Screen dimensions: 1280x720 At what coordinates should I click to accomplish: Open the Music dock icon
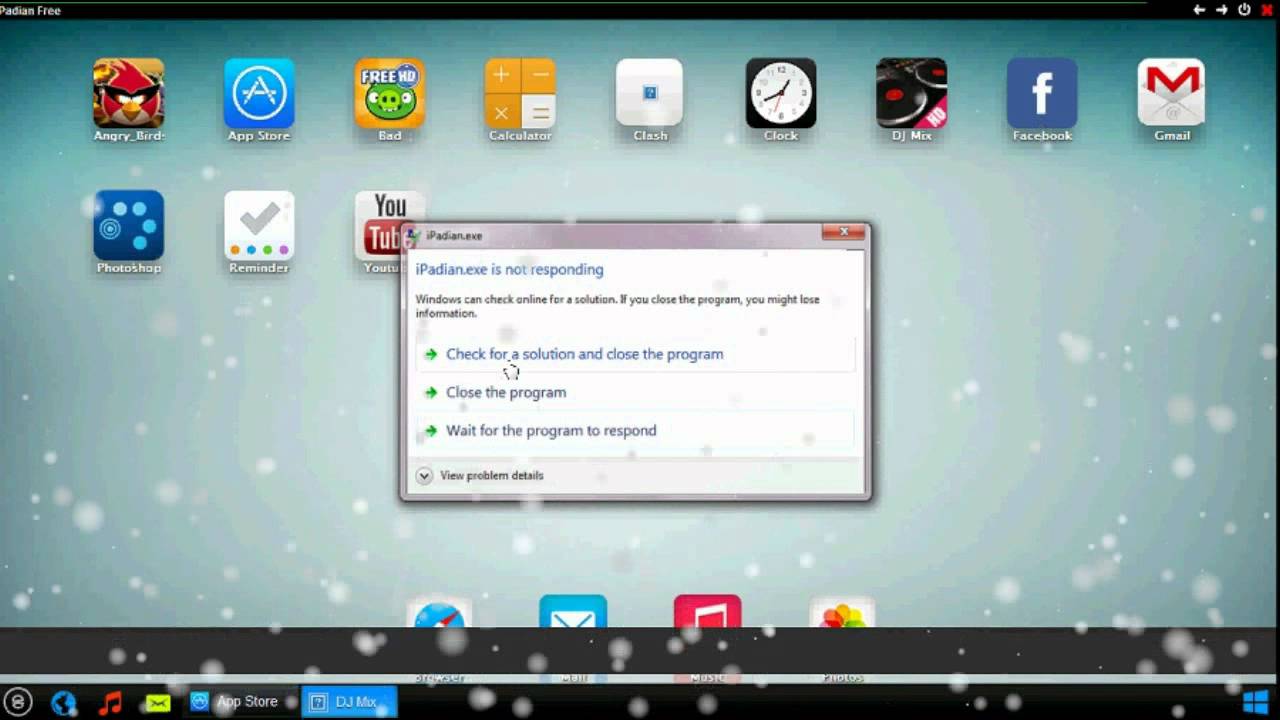coord(707,611)
